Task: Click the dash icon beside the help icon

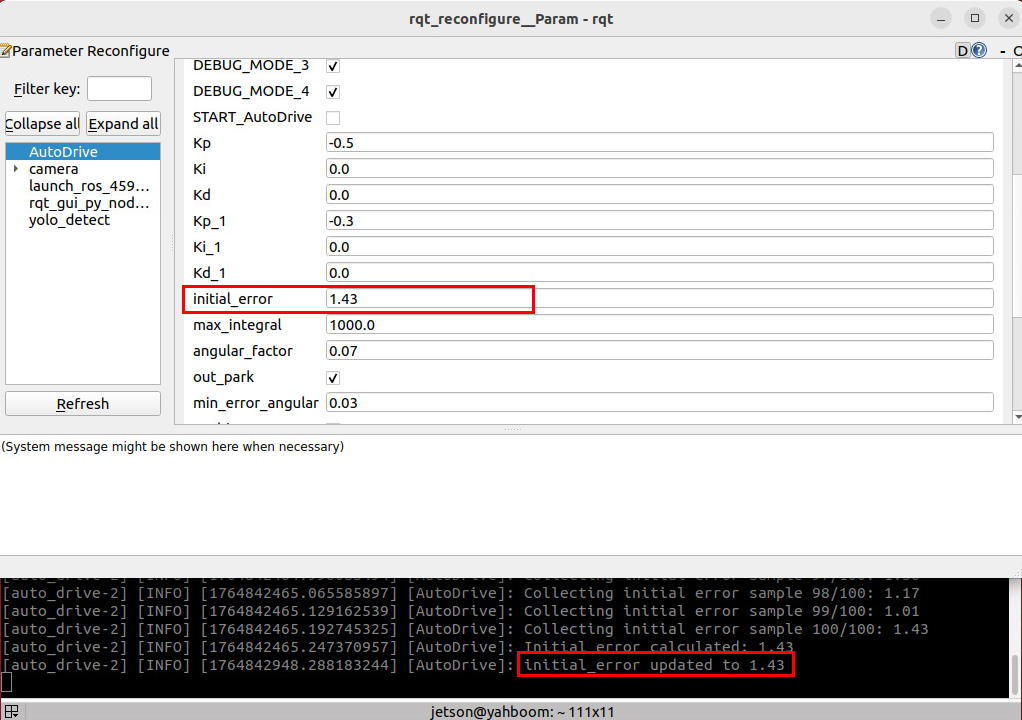Action: point(1002,51)
